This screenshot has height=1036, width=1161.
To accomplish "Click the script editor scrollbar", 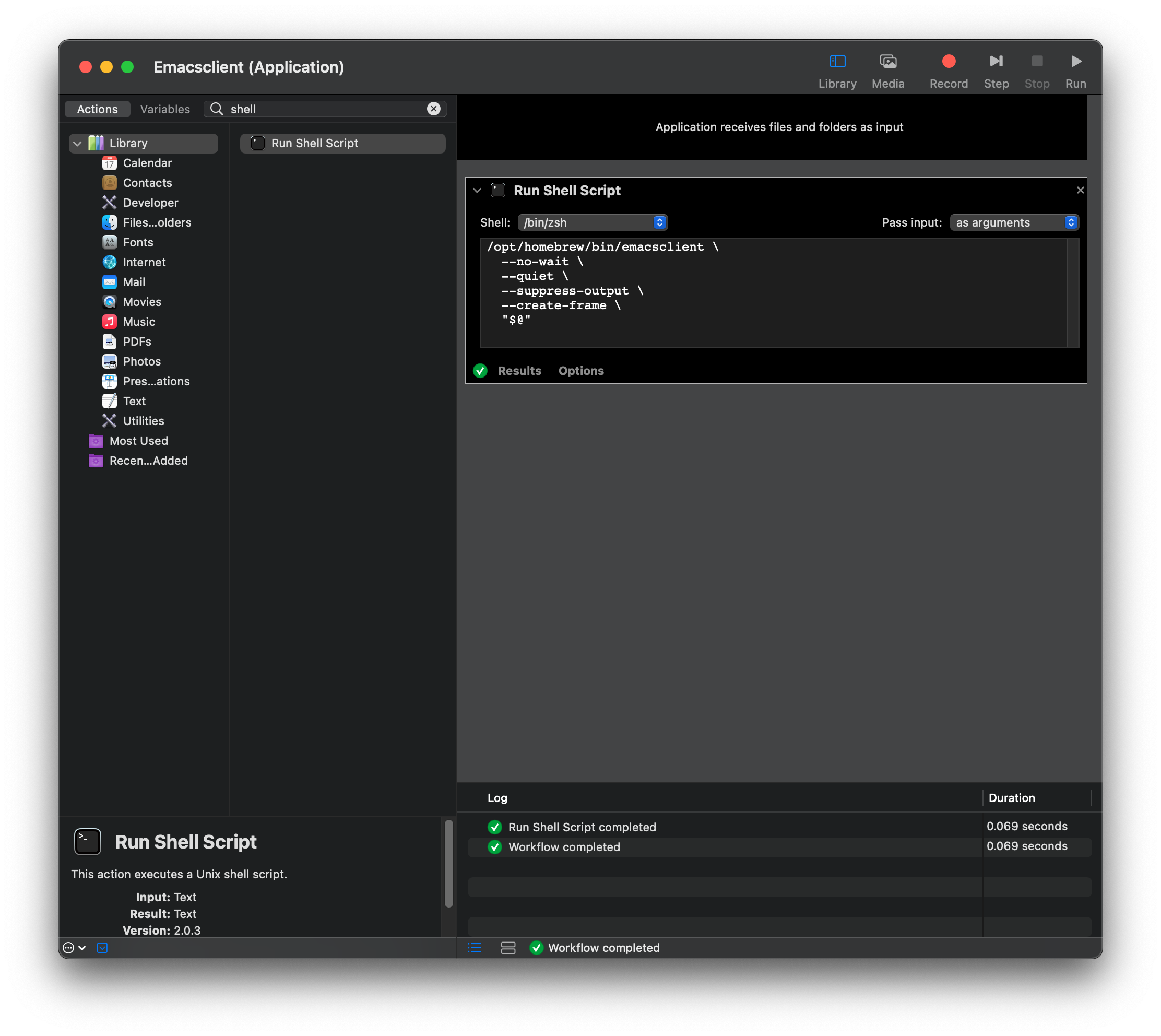I will pyautogui.click(x=1073, y=292).
